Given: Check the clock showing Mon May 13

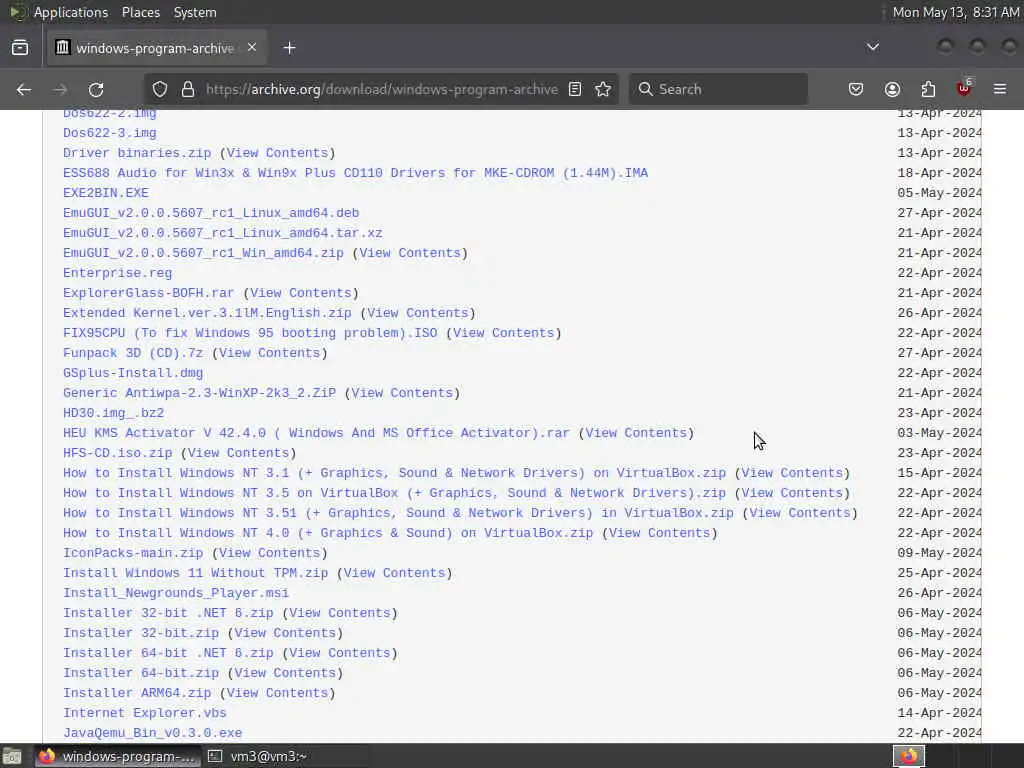Looking at the screenshot, I should 955,12.
